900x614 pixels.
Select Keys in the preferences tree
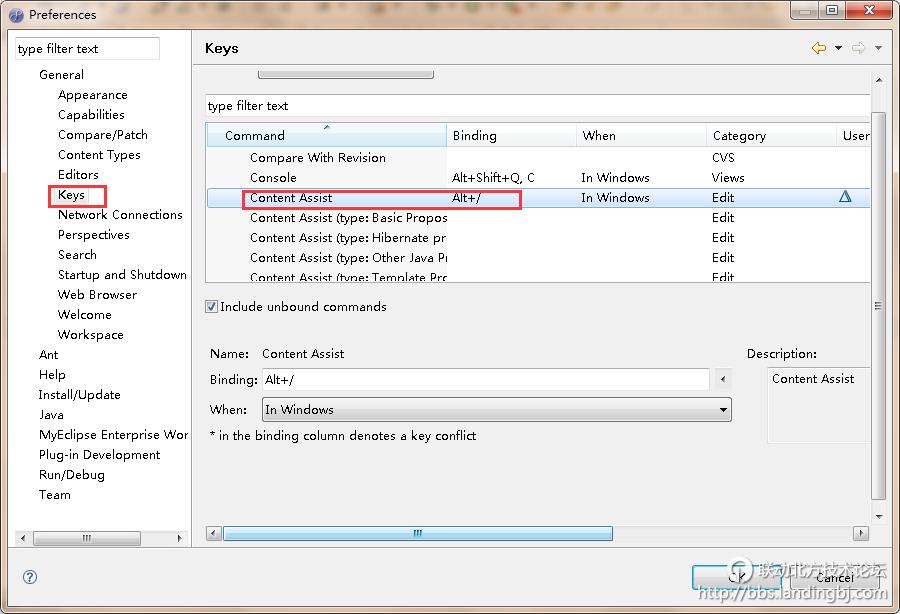71,195
